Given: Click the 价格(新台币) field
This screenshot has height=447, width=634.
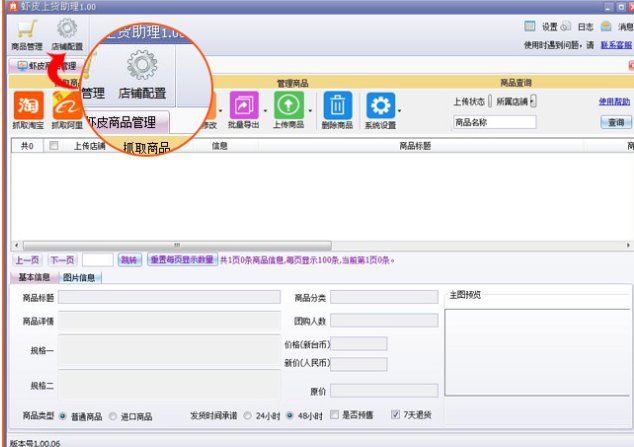Looking at the screenshot, I should [x=359, y=344].
